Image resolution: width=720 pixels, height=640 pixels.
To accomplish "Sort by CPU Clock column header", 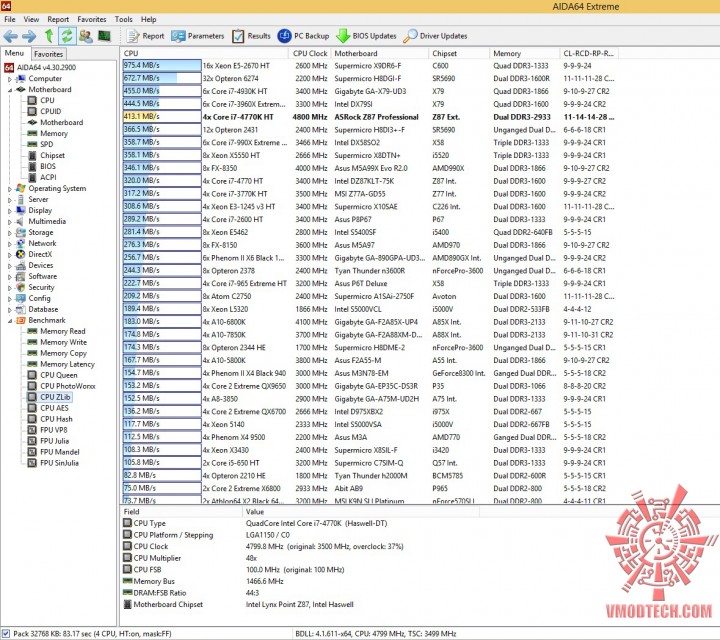I will (x=310, y=53).
